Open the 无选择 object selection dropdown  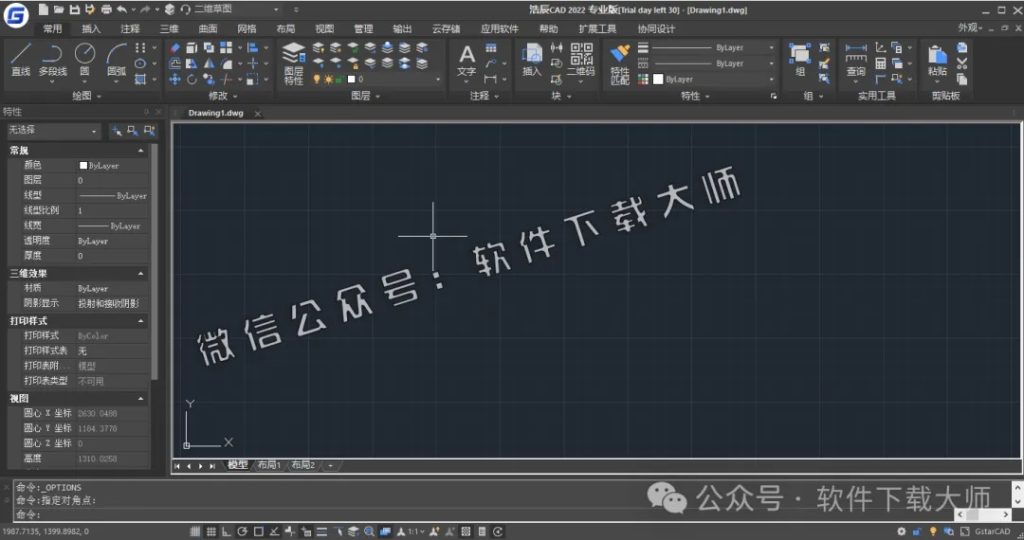(54, 131)
